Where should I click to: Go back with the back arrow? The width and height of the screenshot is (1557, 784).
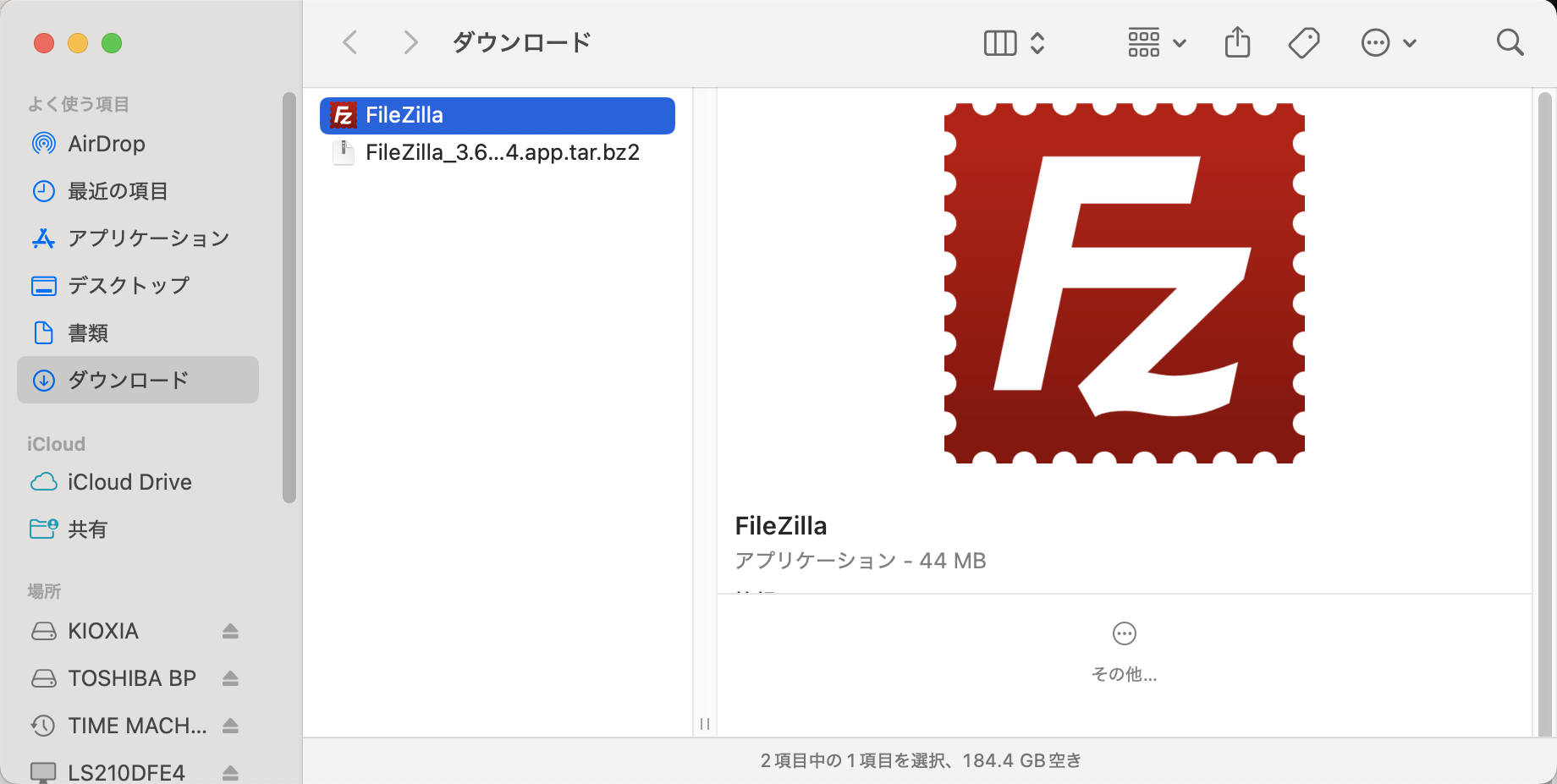point(349,41)
